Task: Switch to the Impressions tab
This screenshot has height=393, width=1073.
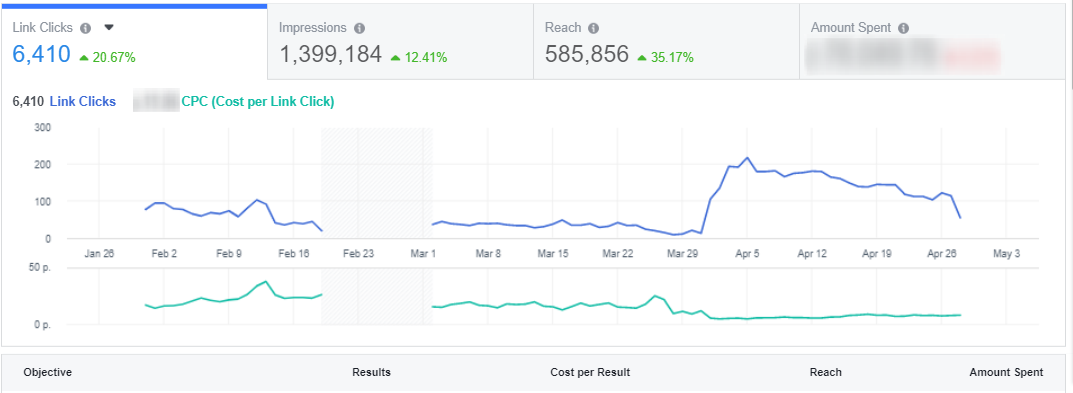Action: click(400, 42)
